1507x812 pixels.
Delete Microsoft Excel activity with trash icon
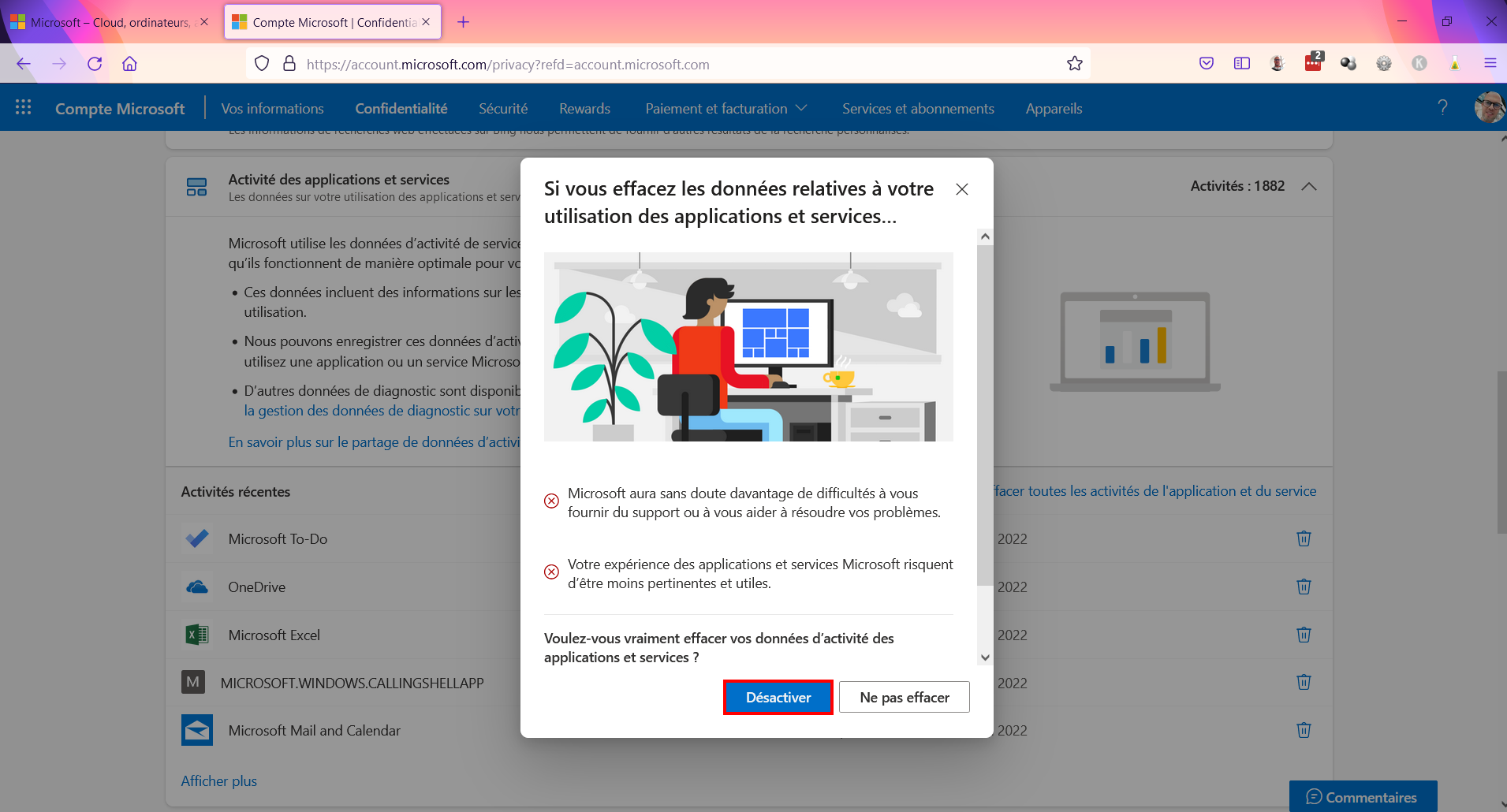pyautogui.click(x=1304, y=635)
